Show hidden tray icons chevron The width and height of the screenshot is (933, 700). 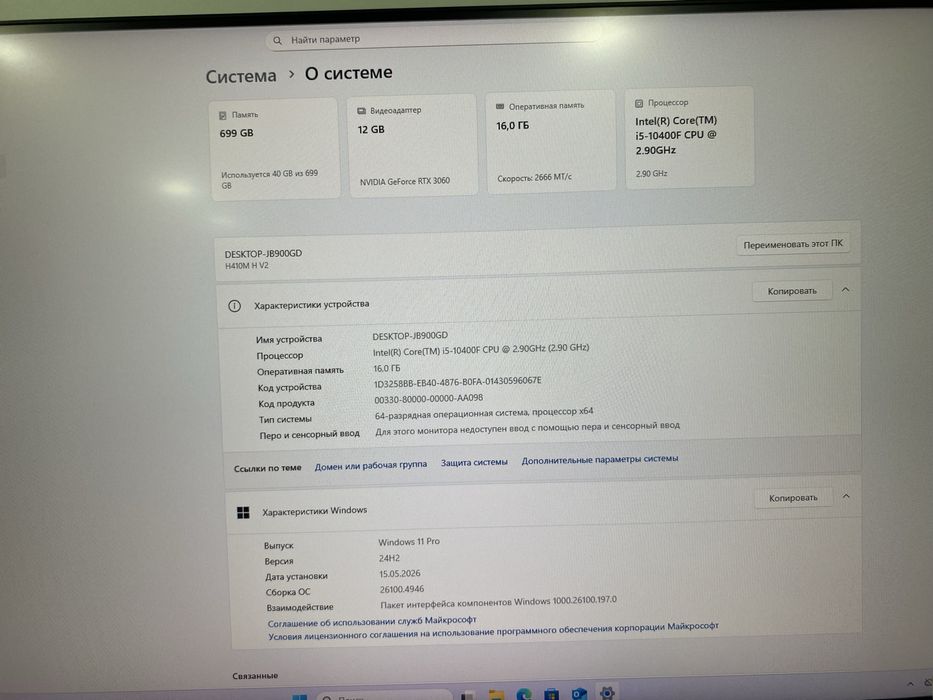click(910, 685)
